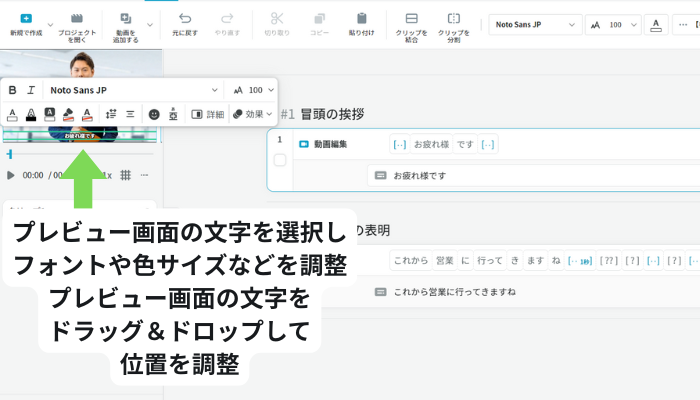Screen dimensions: 700x400
Task: Click the struck-out red A color icon
Action: [x=87, y=115]
